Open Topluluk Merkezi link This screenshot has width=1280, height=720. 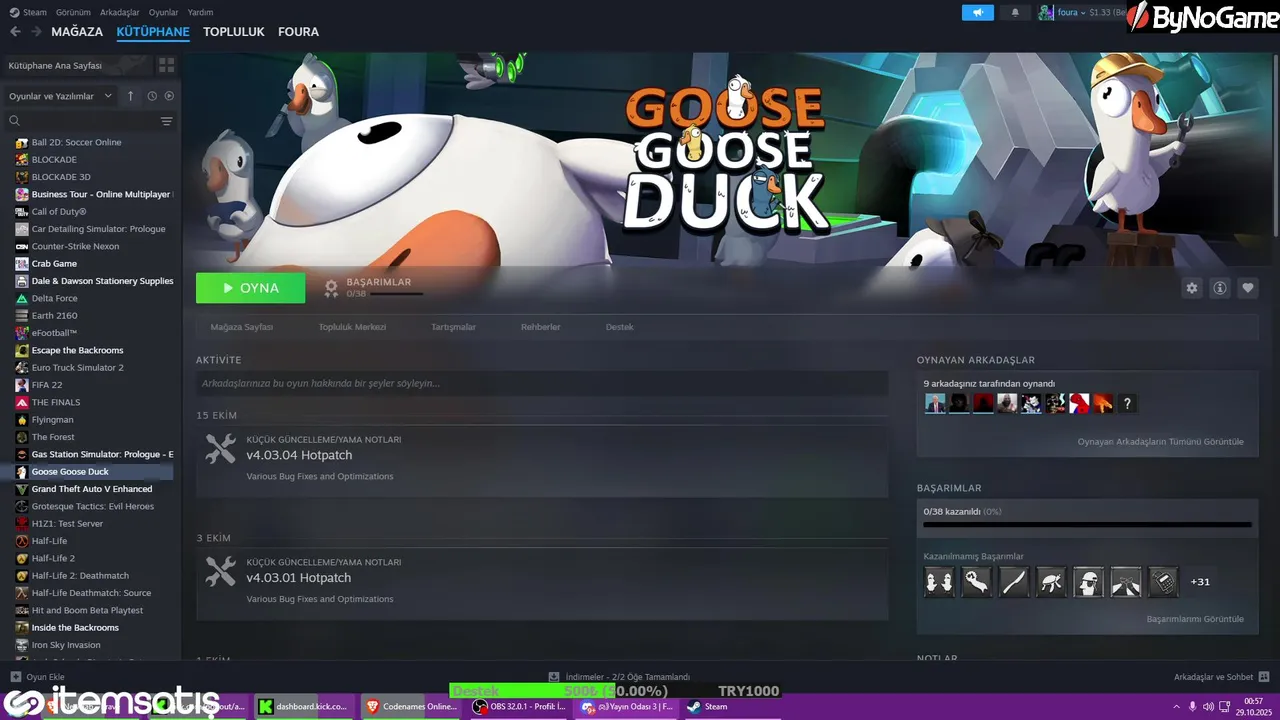(x=352, y=327)
